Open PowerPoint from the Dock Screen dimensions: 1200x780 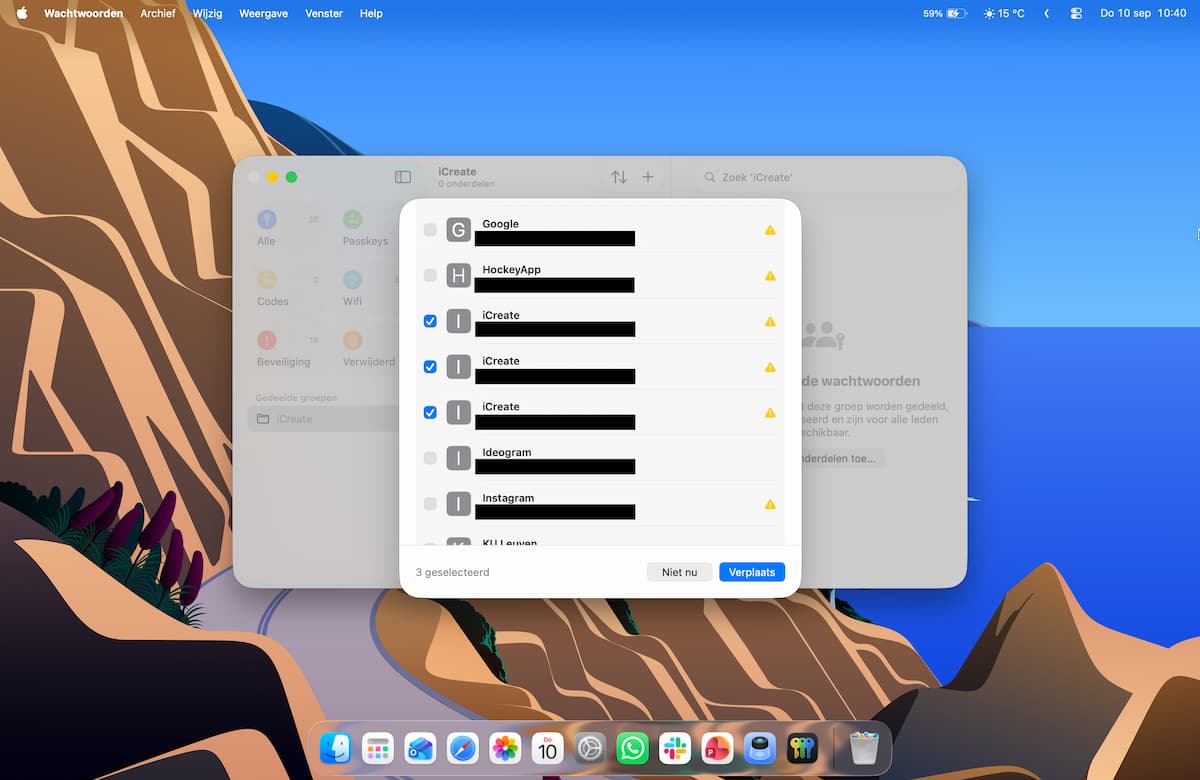[717, 748]
